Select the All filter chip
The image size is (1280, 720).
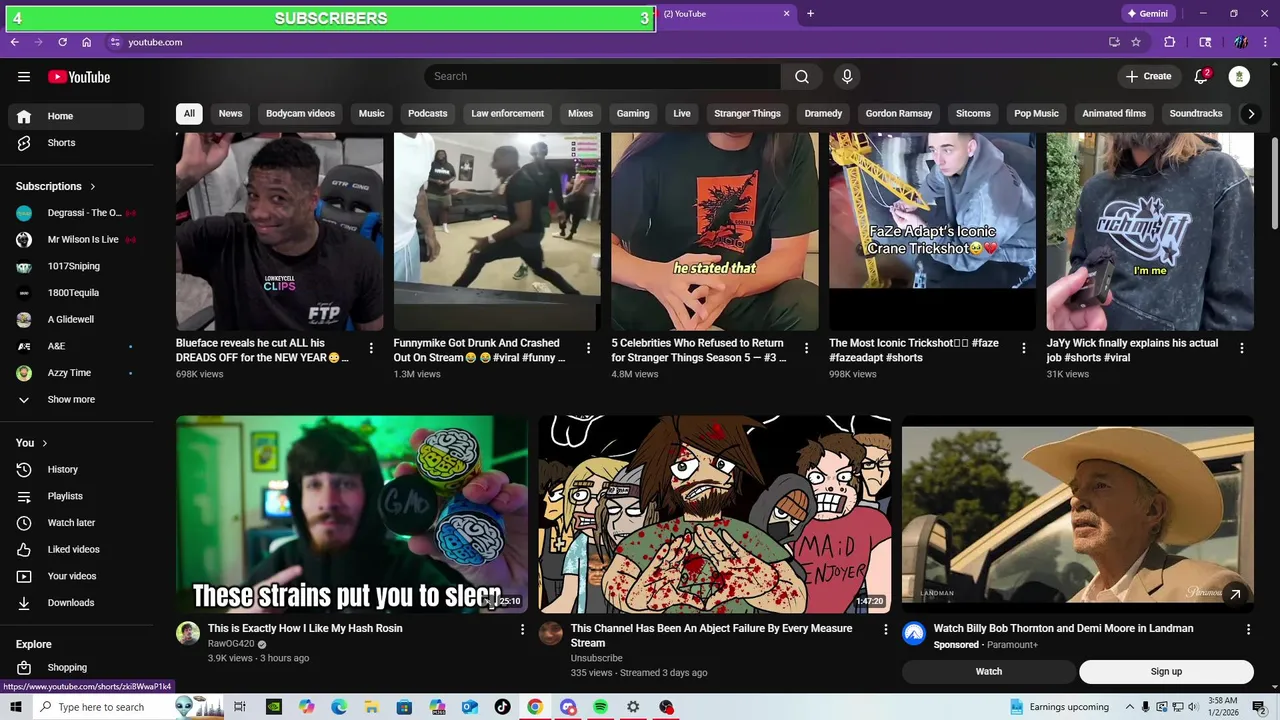pos(189,114)
